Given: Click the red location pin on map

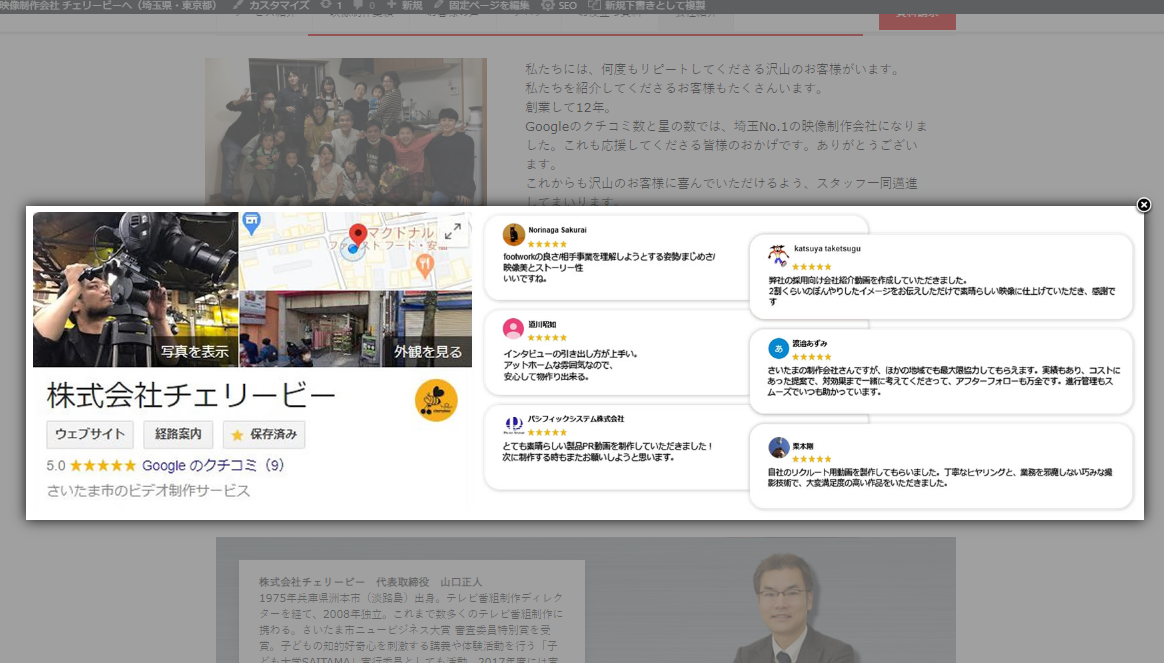Looking at the screenshot, I should point(357,236).
